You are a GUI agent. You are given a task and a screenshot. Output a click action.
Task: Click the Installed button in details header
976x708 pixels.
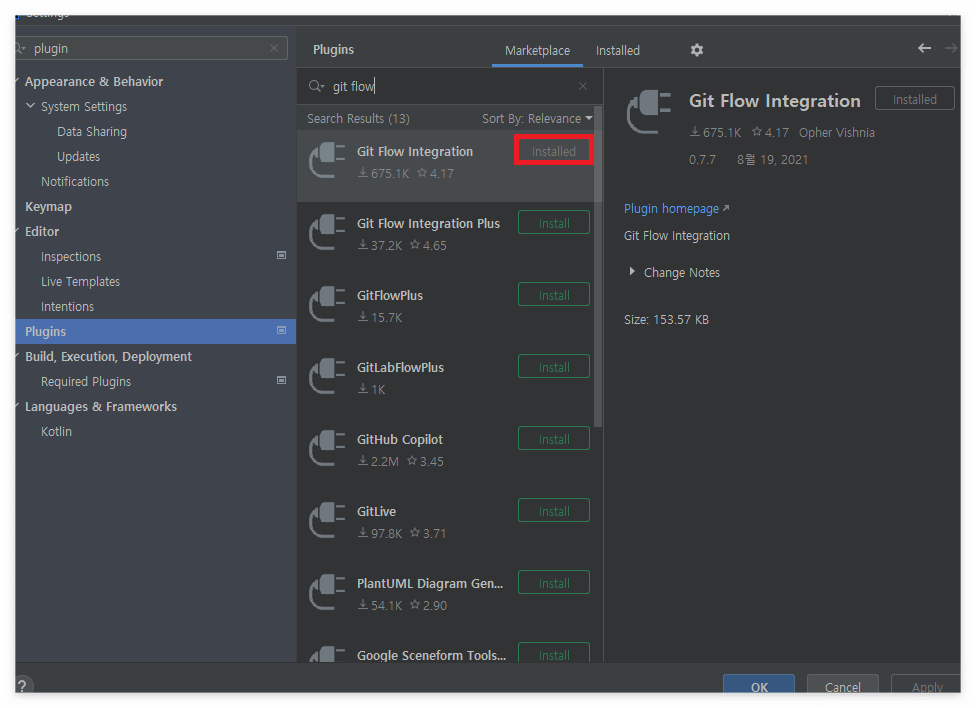point(914,99)
